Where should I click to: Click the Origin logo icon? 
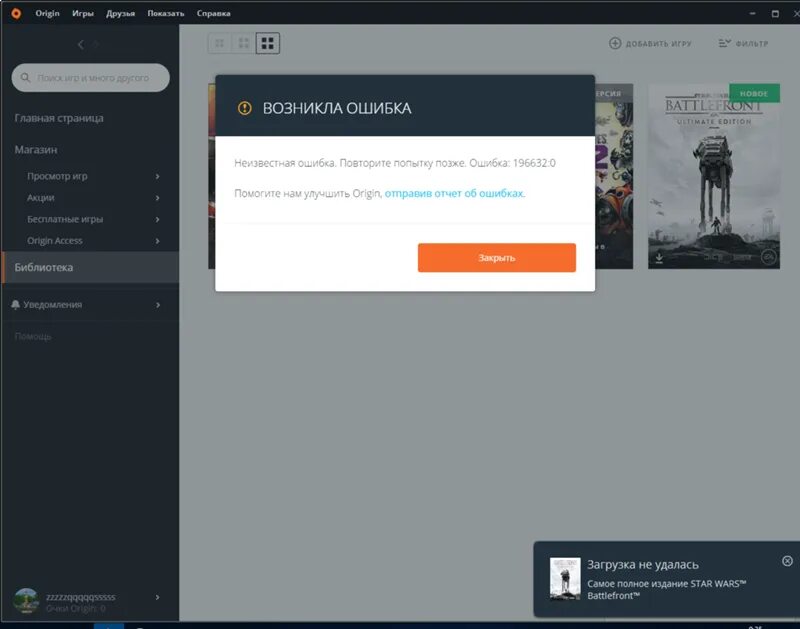pyautogui.click(x=16, y=13)
